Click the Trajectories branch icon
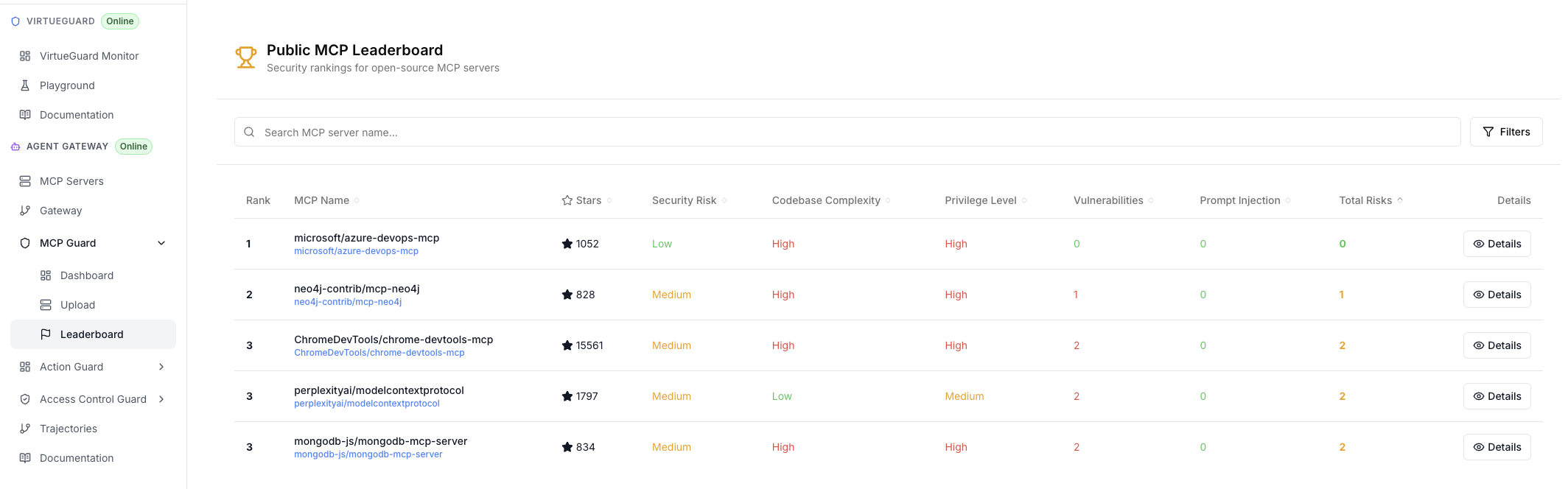Viewport: 1568px width, 489px height. pos(25,429)
